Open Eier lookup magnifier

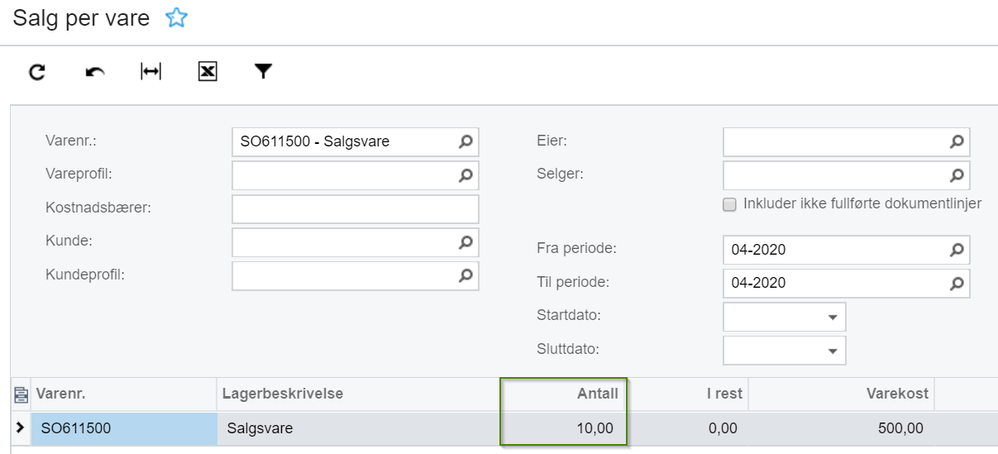tap(957, 142)
